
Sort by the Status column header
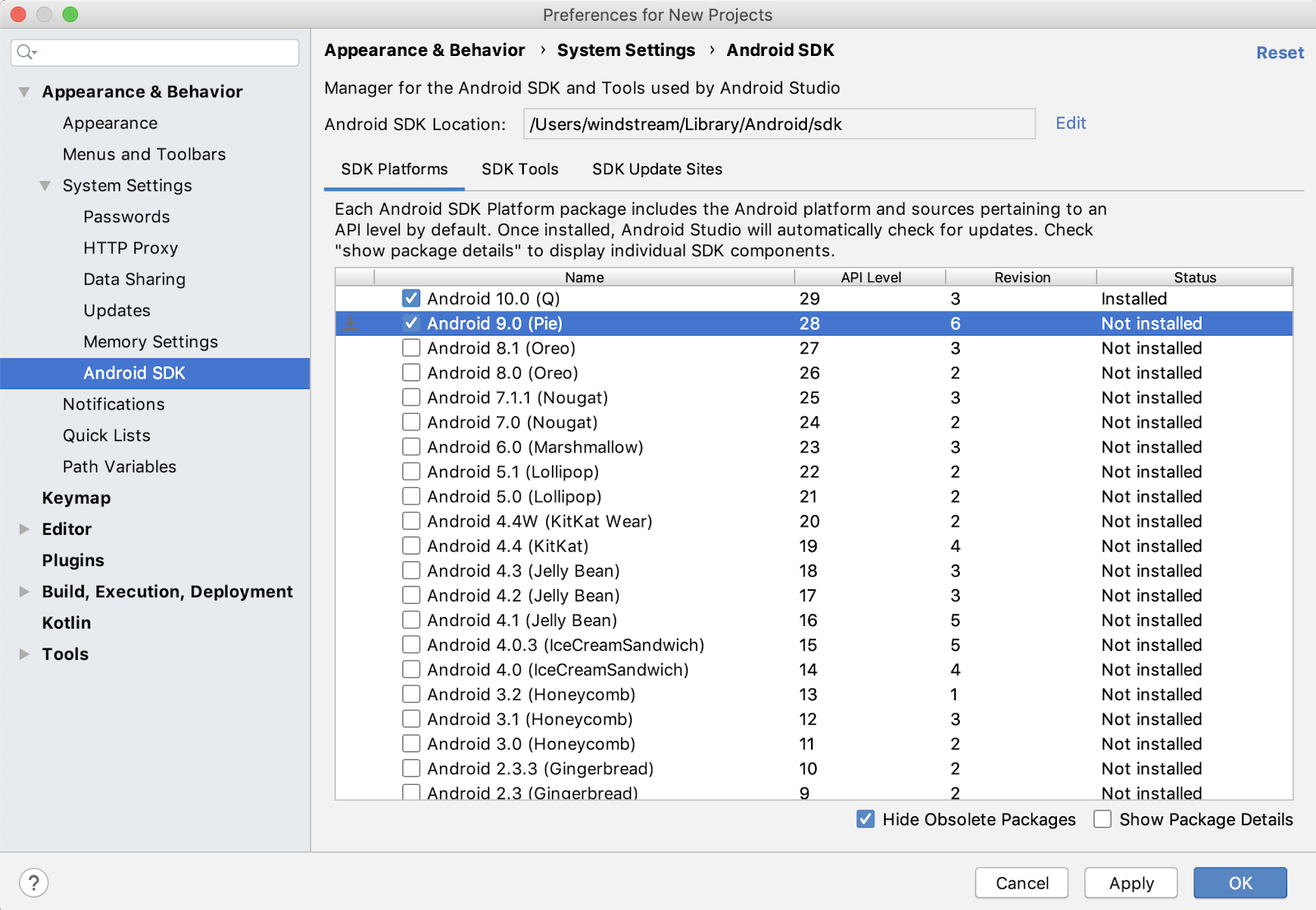[x=1194, y=277]
